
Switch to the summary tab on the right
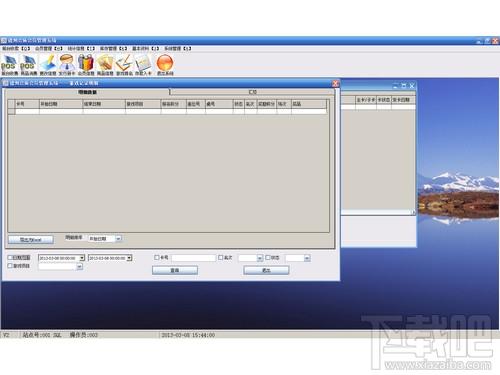pos(252,92)
